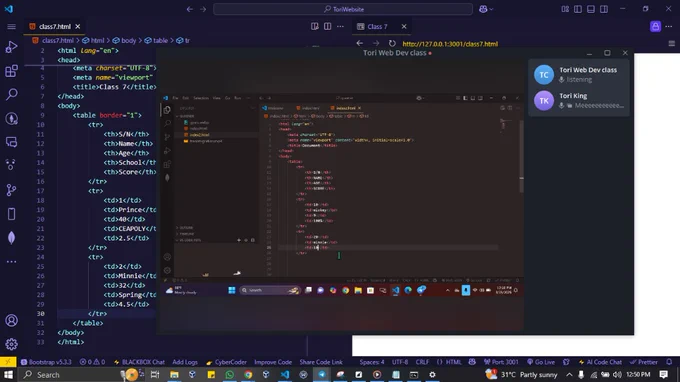Reload the live preview page
The image size is (680, 382).
[392, 43]
